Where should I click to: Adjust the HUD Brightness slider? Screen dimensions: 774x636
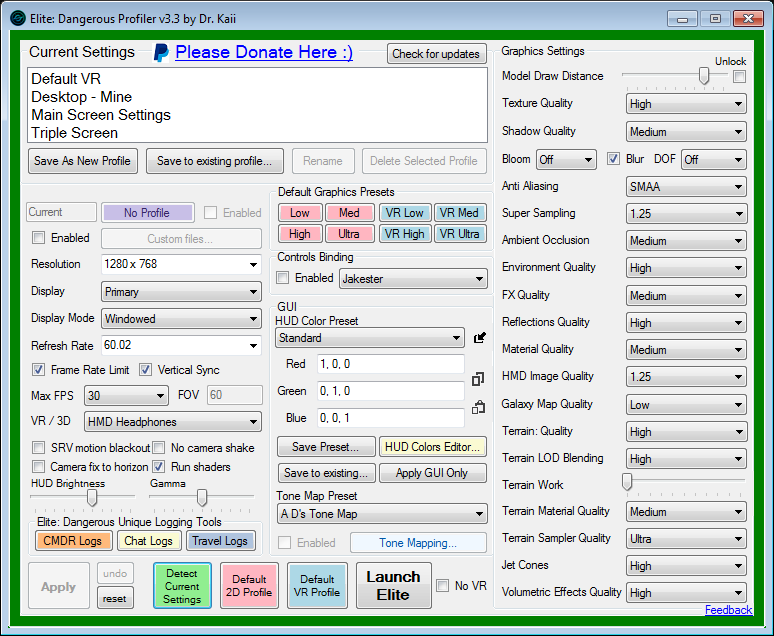pyautogui.click(x=92, y=498)
